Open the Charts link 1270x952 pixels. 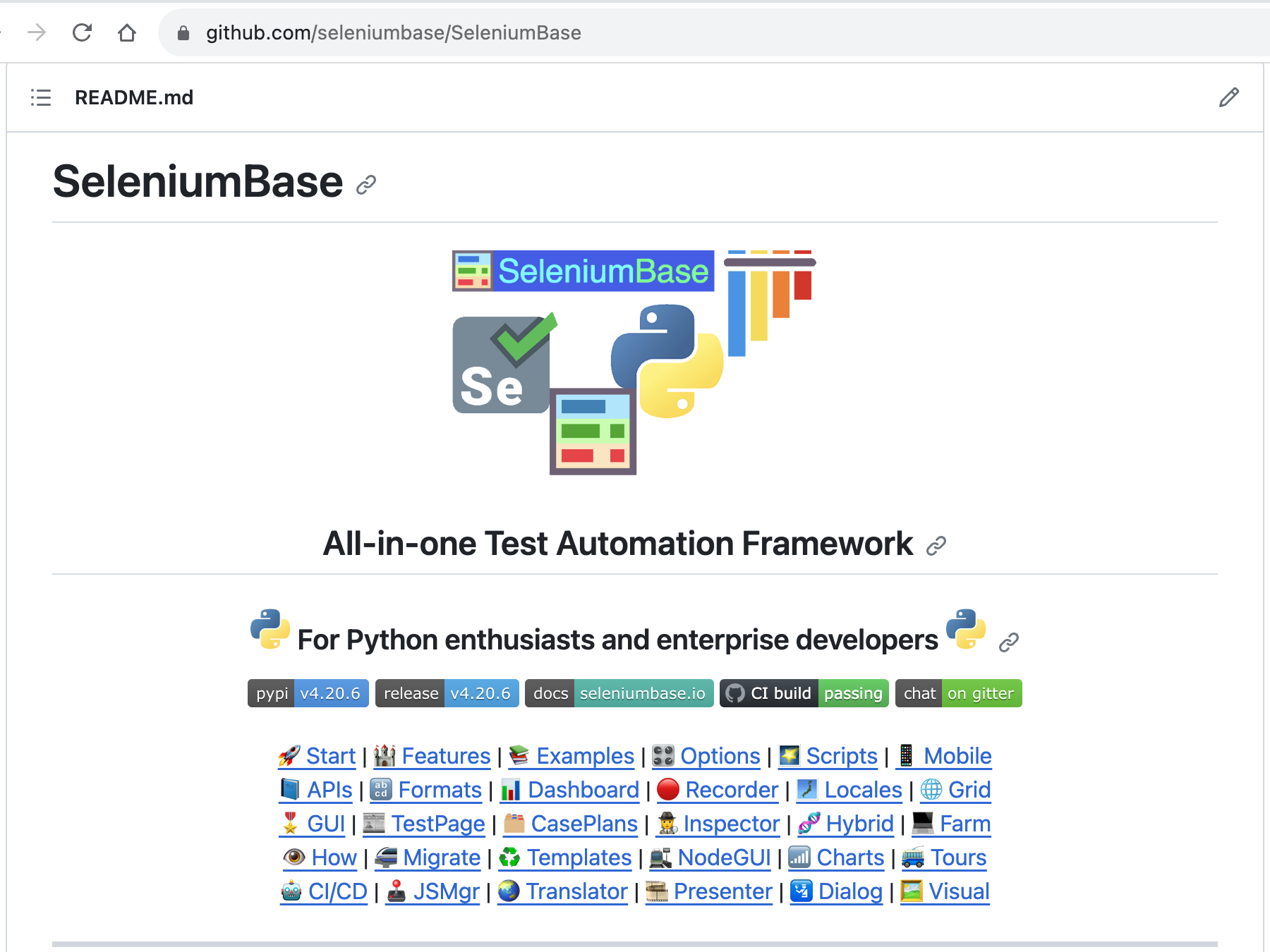(x=836, y=858)
